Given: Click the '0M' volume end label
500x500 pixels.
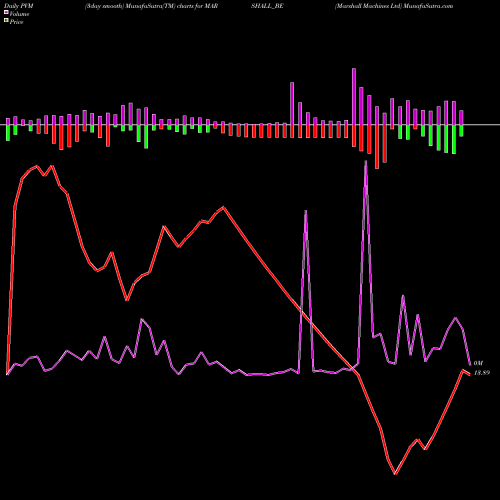Looking at the screenshot, I should 478,363.
